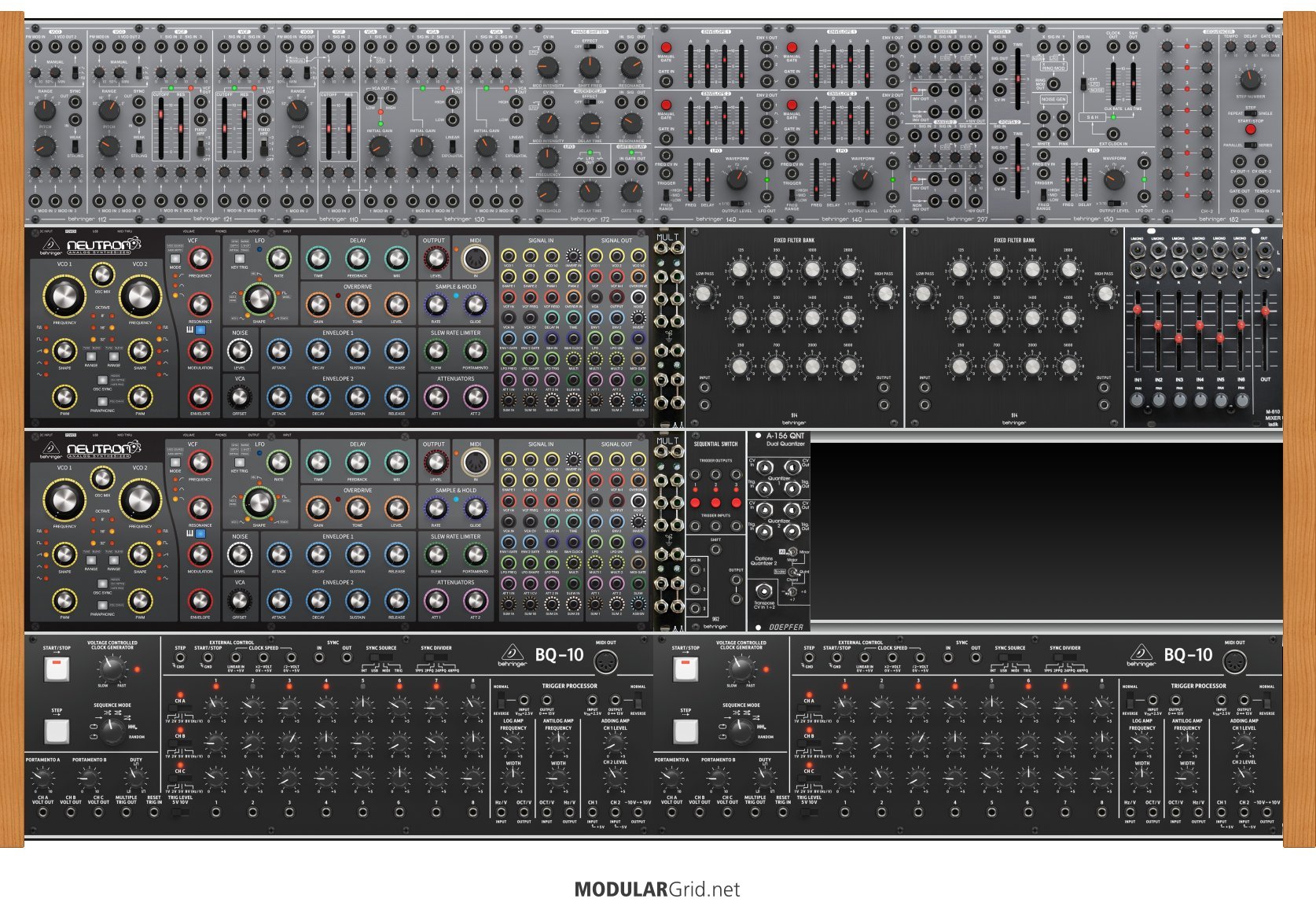Click OVERDRIVE TONE knob on upper Neutron

point(357,304)
